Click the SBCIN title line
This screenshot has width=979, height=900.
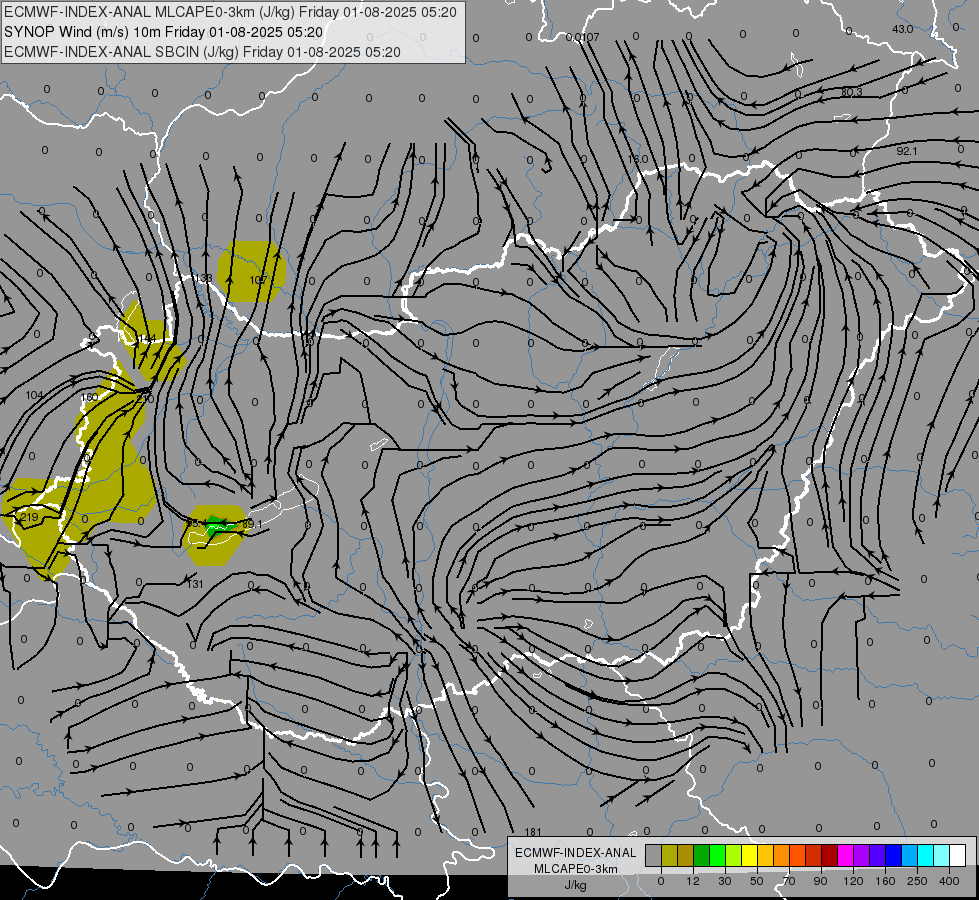pyautogui.click(x=202, y=52)
